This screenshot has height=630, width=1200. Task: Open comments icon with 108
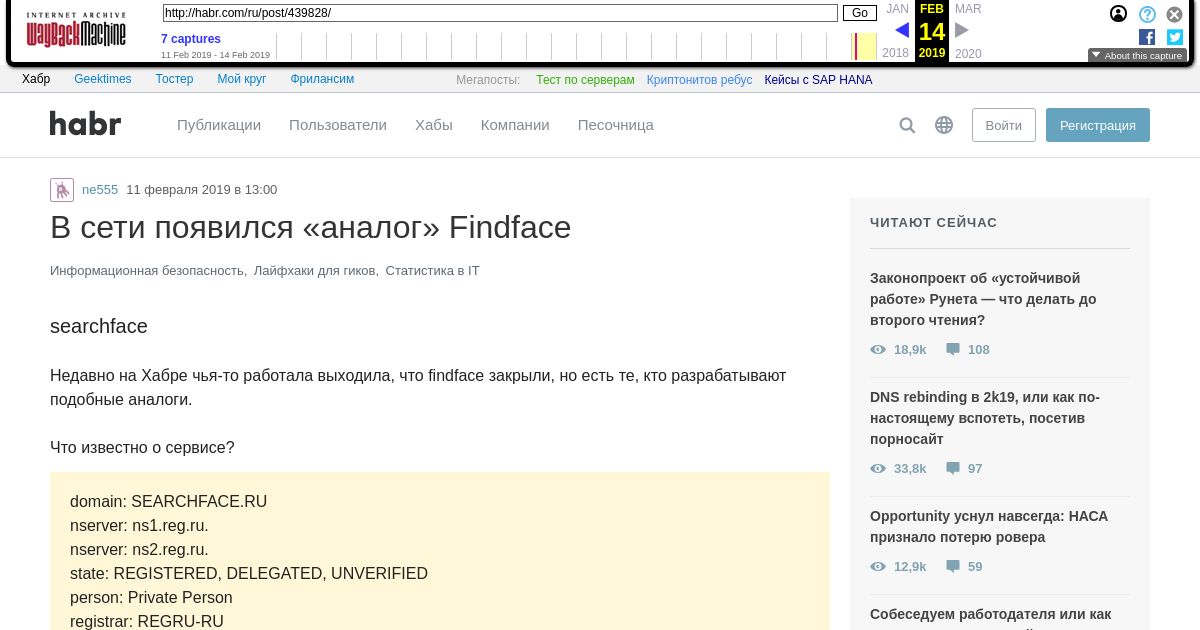[953, 350]
